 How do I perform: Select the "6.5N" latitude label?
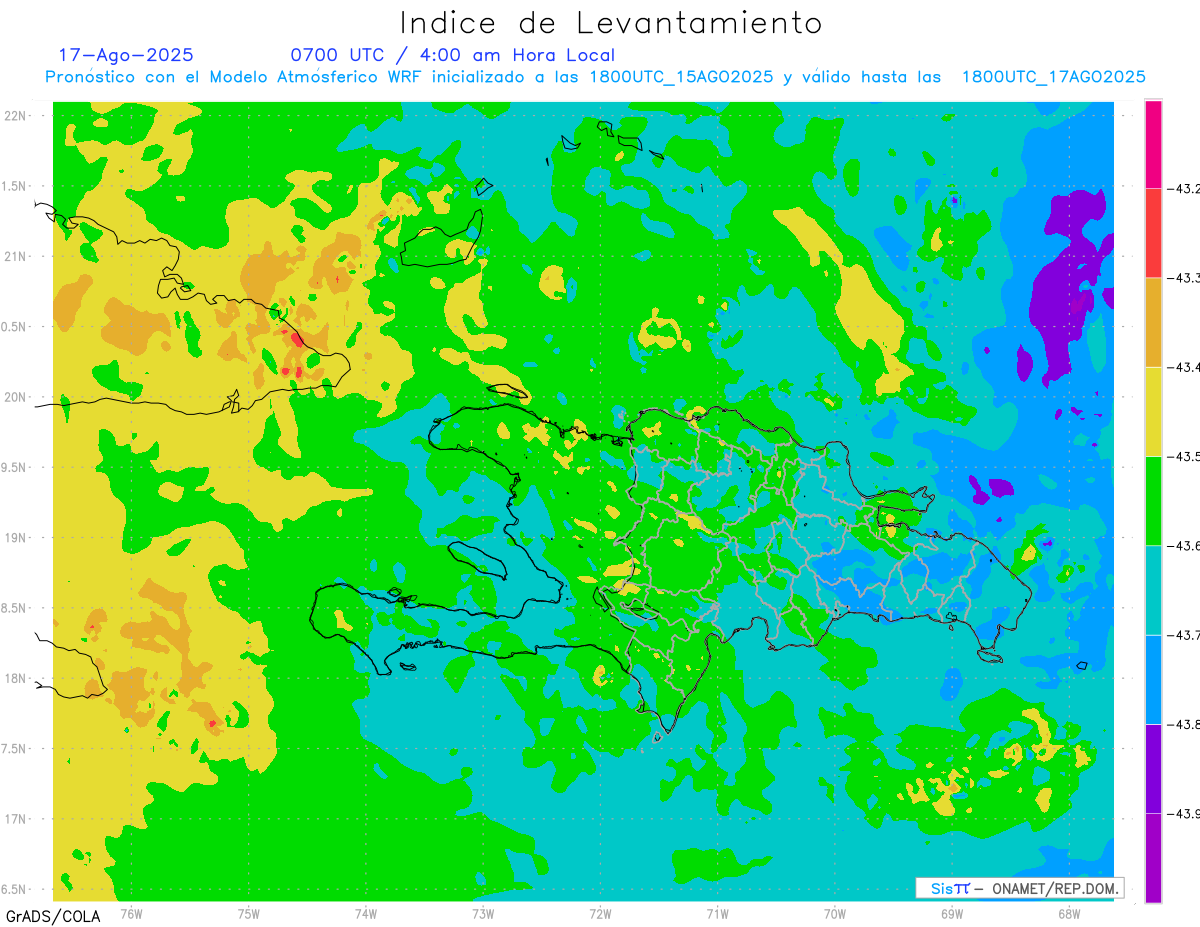15,890
